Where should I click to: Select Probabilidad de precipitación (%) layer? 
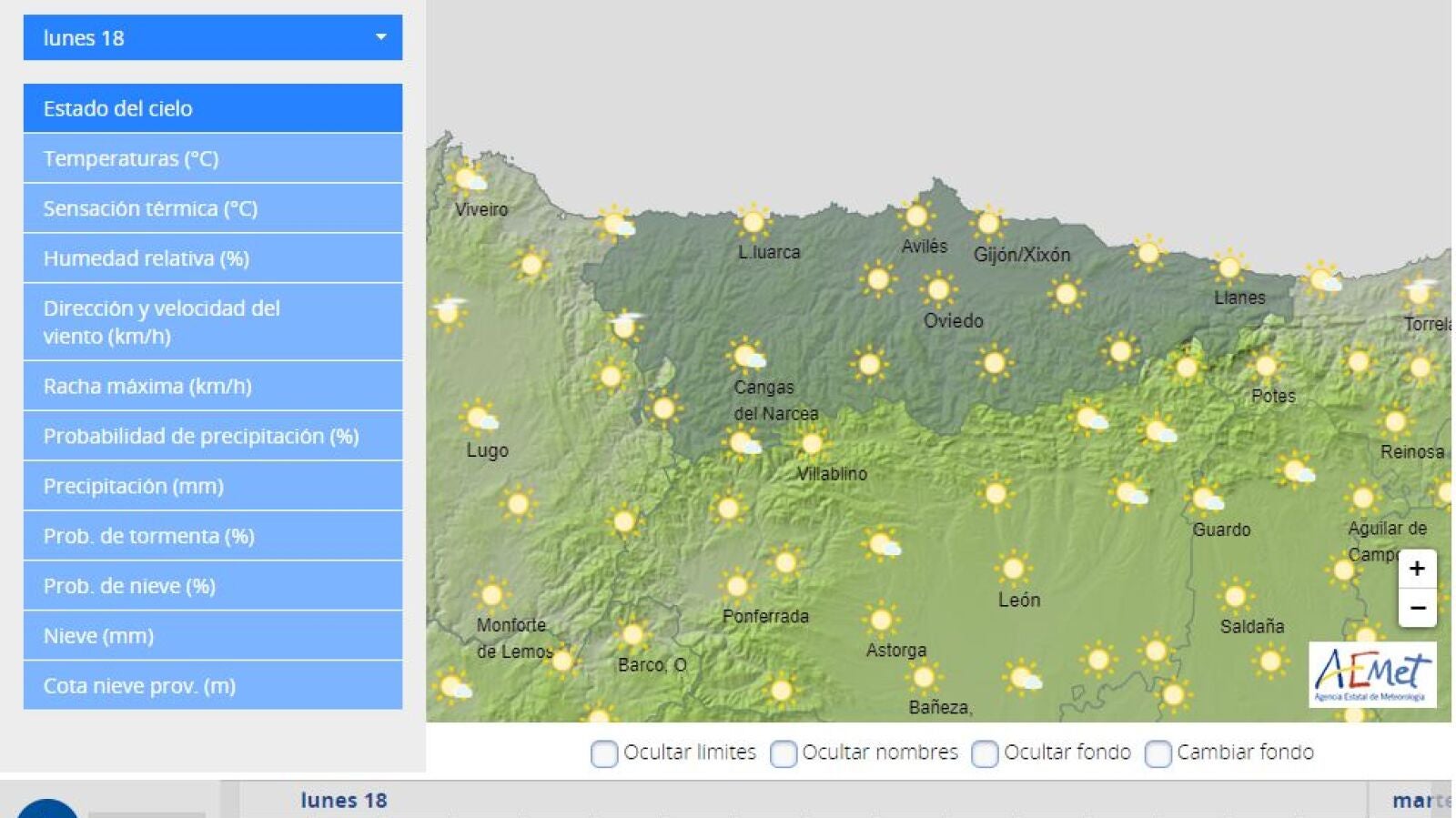213,436
